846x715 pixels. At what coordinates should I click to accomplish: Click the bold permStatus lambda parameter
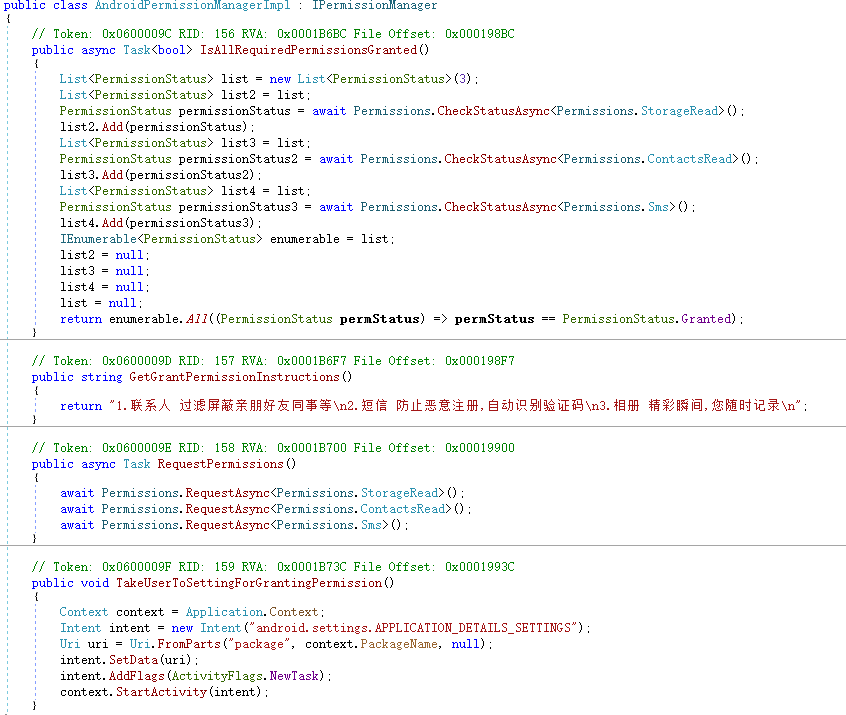point(379,319)
